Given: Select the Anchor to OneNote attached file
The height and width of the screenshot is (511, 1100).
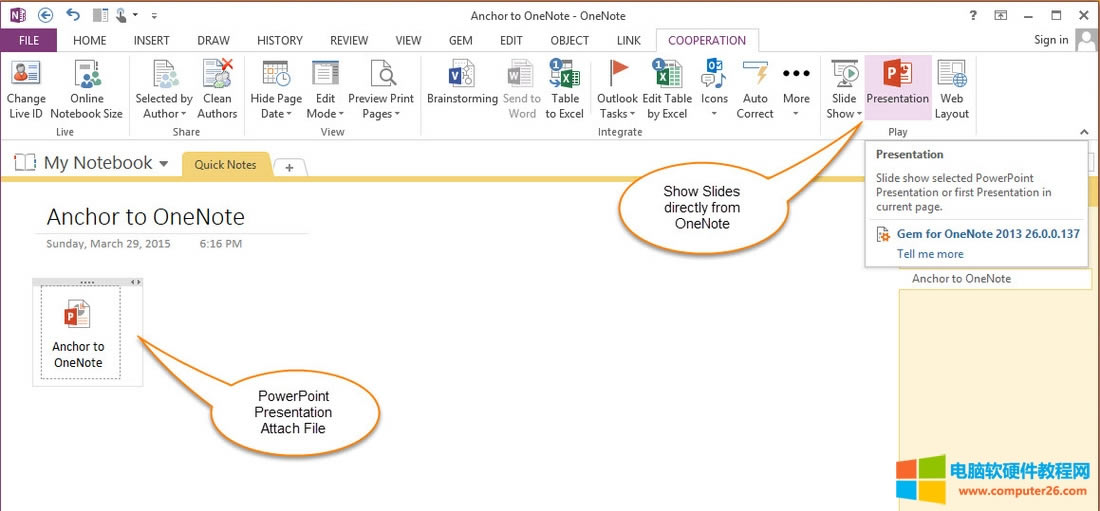Looking at the screenshot, I should pos(79,332).
